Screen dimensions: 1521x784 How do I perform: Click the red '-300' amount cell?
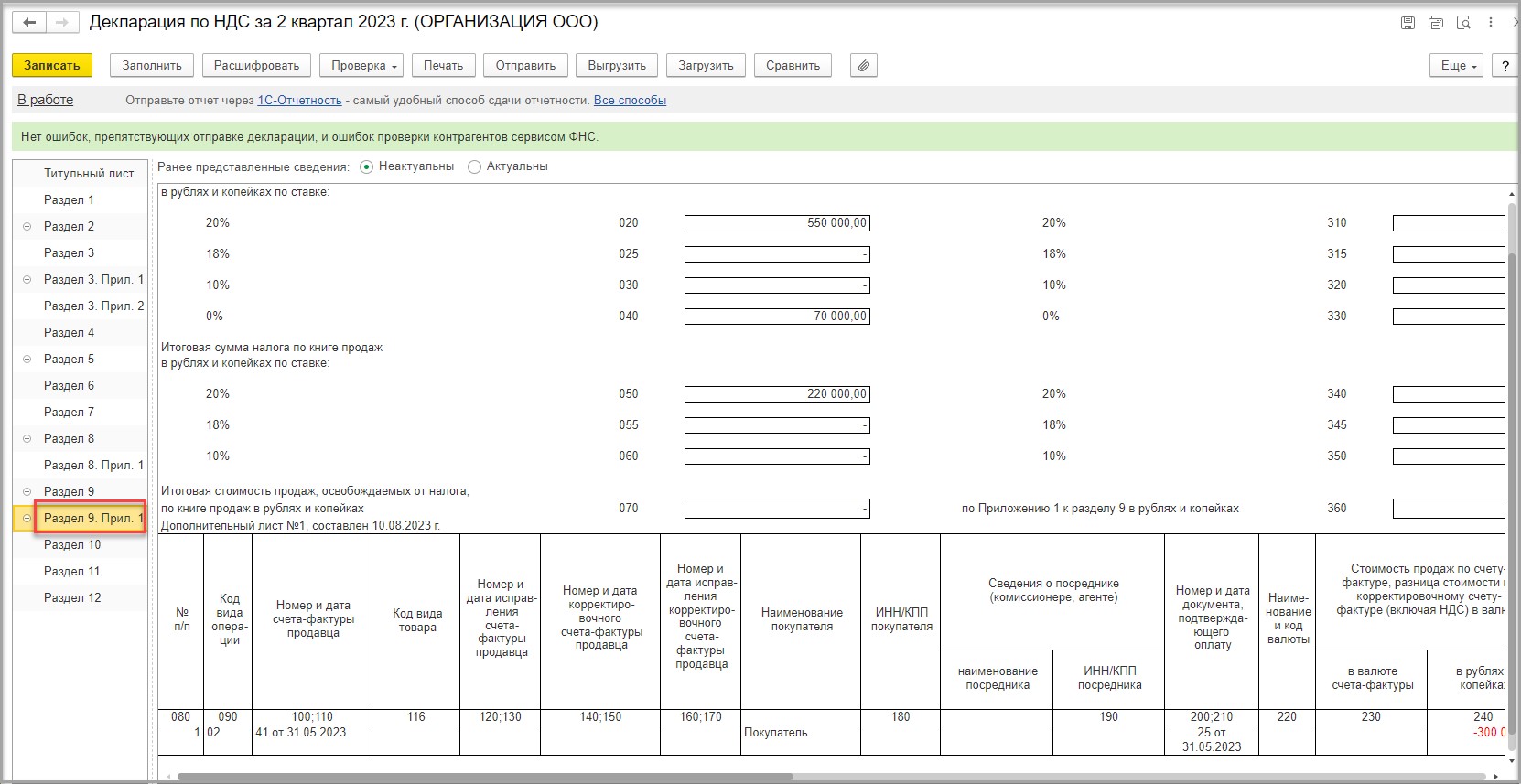1466,739
